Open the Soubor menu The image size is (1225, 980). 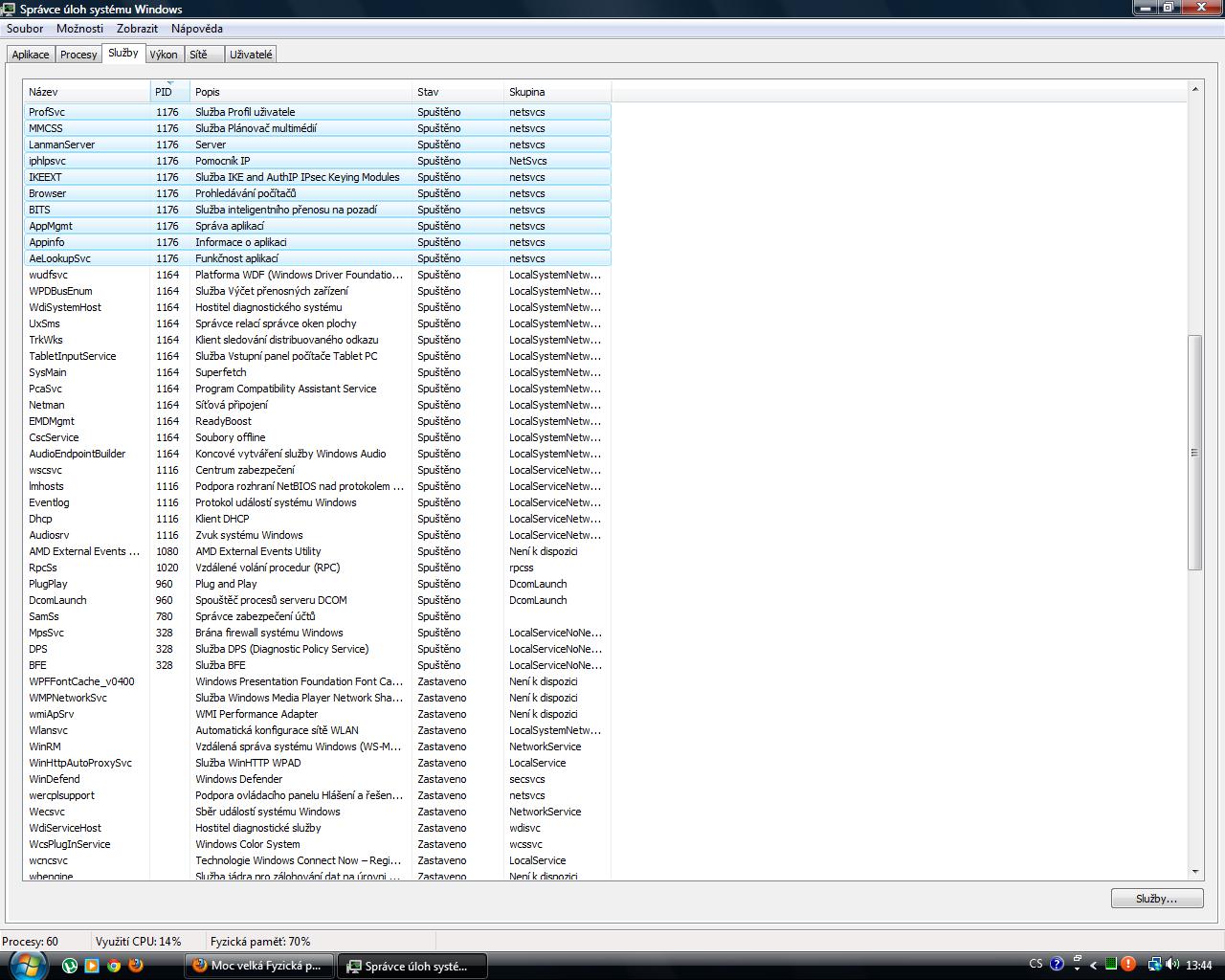click(x=25, y=29)
